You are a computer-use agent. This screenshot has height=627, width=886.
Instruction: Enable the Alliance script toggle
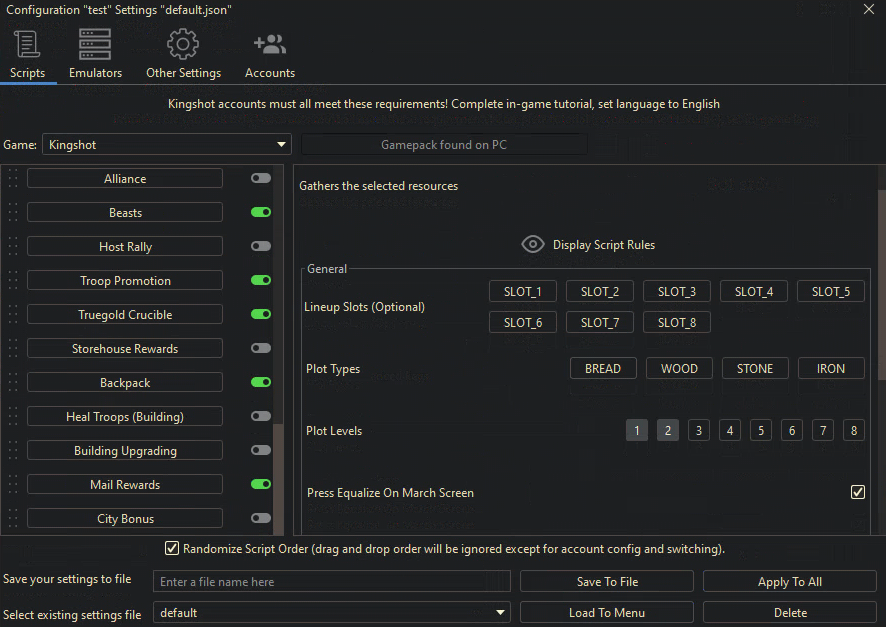click(261, 178)
